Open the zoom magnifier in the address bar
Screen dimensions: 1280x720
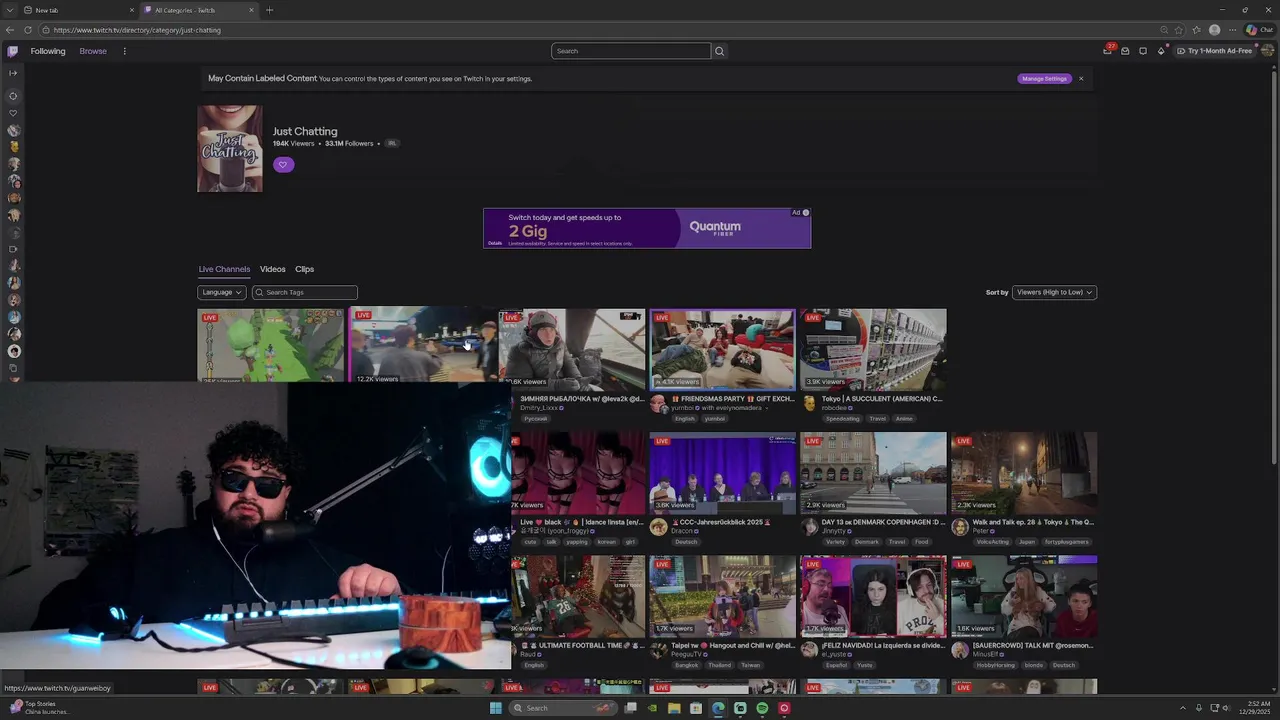click(1164, 30)
